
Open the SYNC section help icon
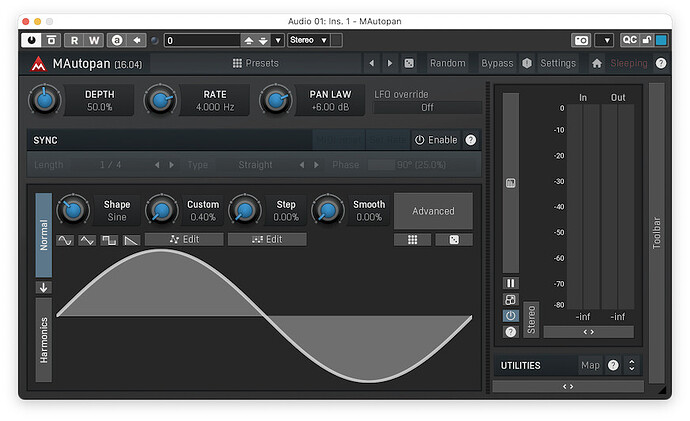click(470, 140)
